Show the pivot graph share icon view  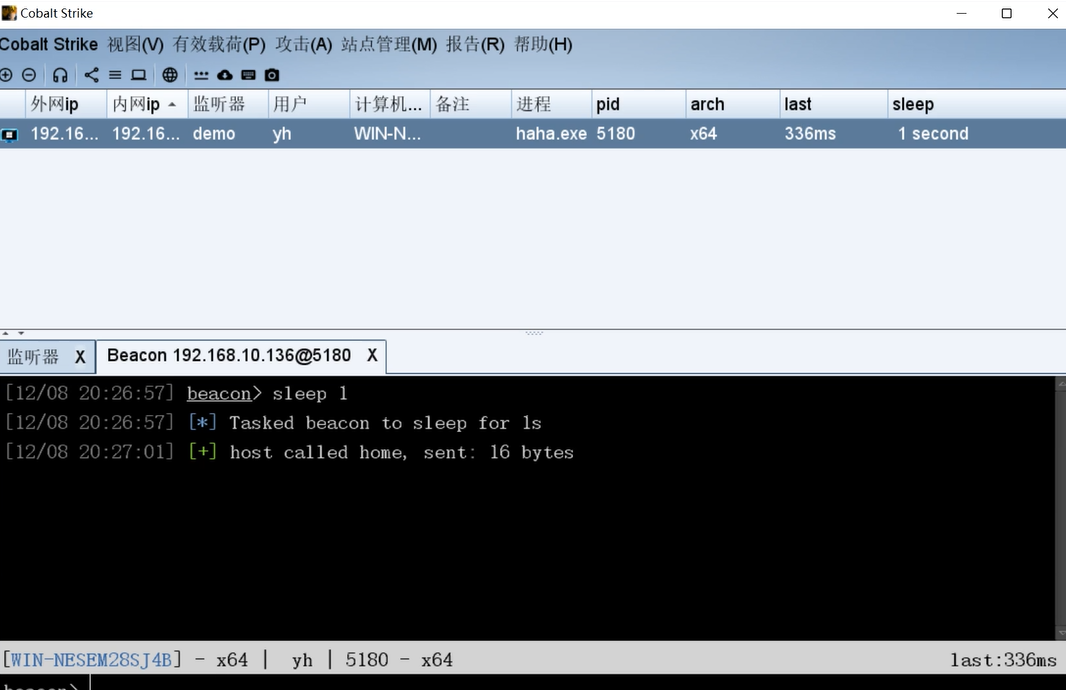(x=91, y=75)
